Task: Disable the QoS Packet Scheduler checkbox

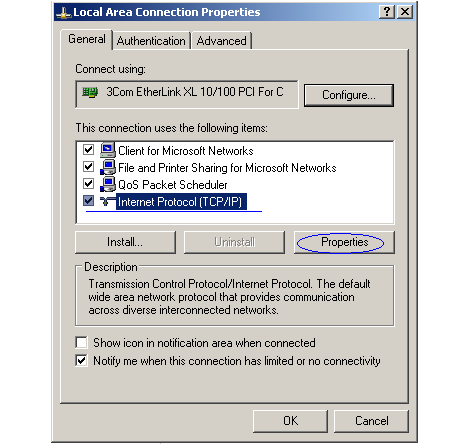Action: pos(88,183)
